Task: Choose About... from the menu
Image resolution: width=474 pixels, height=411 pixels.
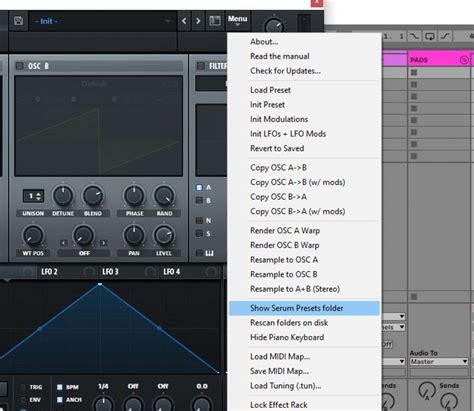Action: click(304, 42)
